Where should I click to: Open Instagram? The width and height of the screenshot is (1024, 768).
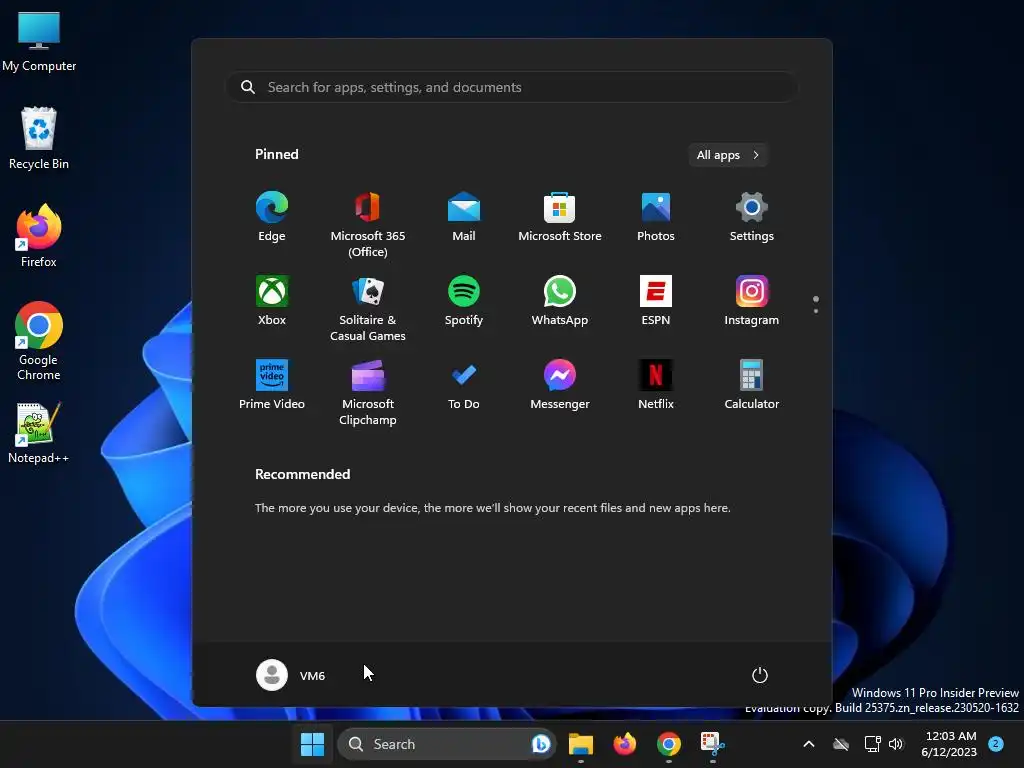pos(752,300)
